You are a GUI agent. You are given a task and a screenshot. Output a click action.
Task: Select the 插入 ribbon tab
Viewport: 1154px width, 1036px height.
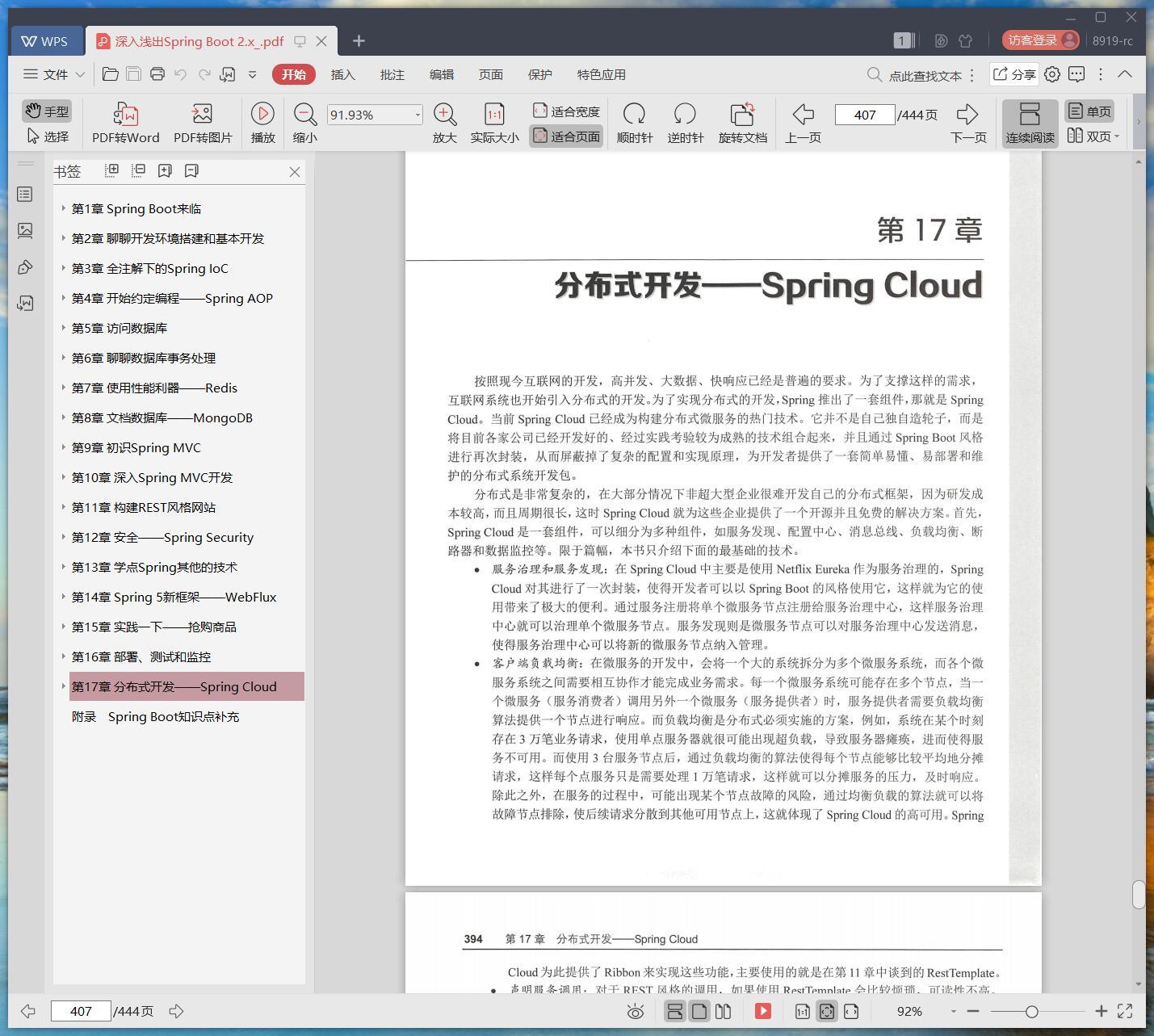pyautogui.click(x=342, y=74)
